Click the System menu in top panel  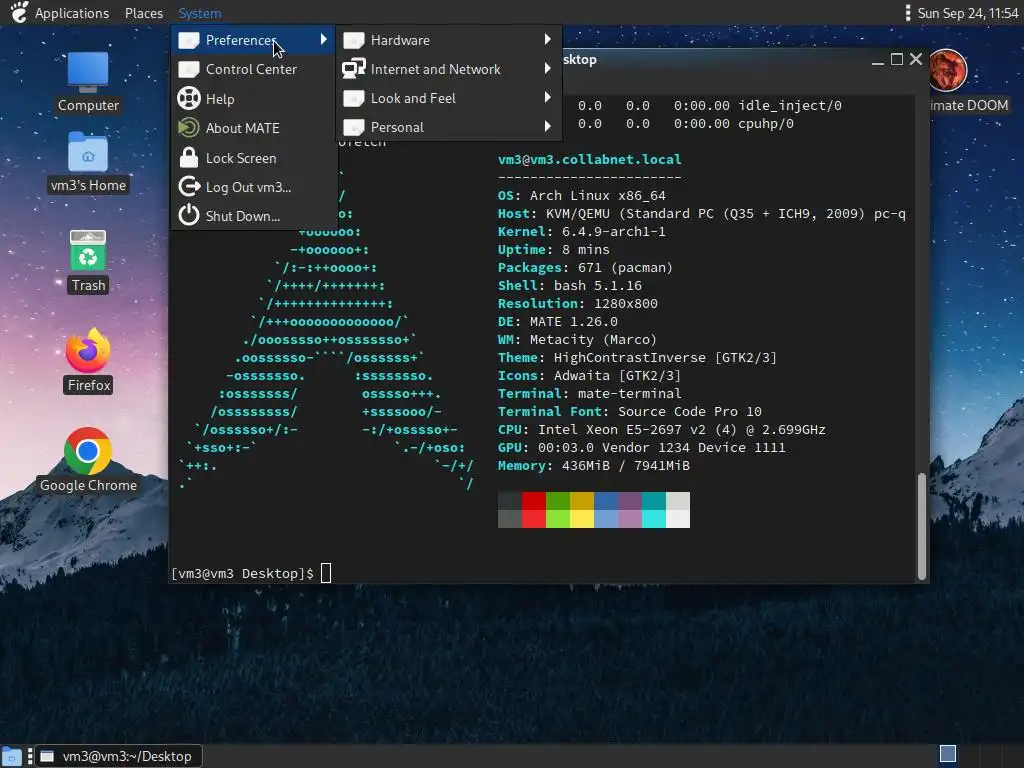[x=200, y=13]
